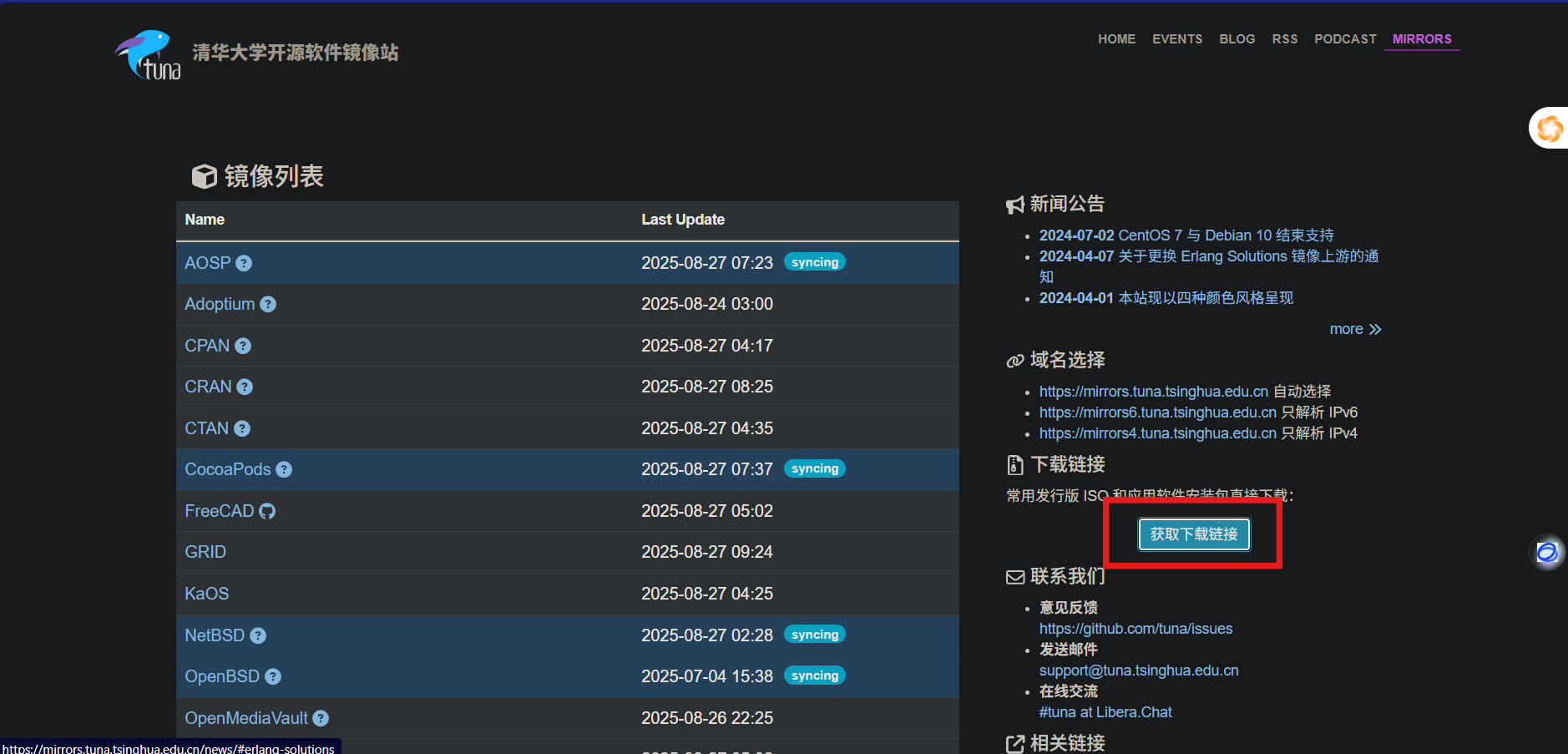1568x754 pixels.
Task: Click syncing badge on OpenBSD row
Action: (815, 676)
